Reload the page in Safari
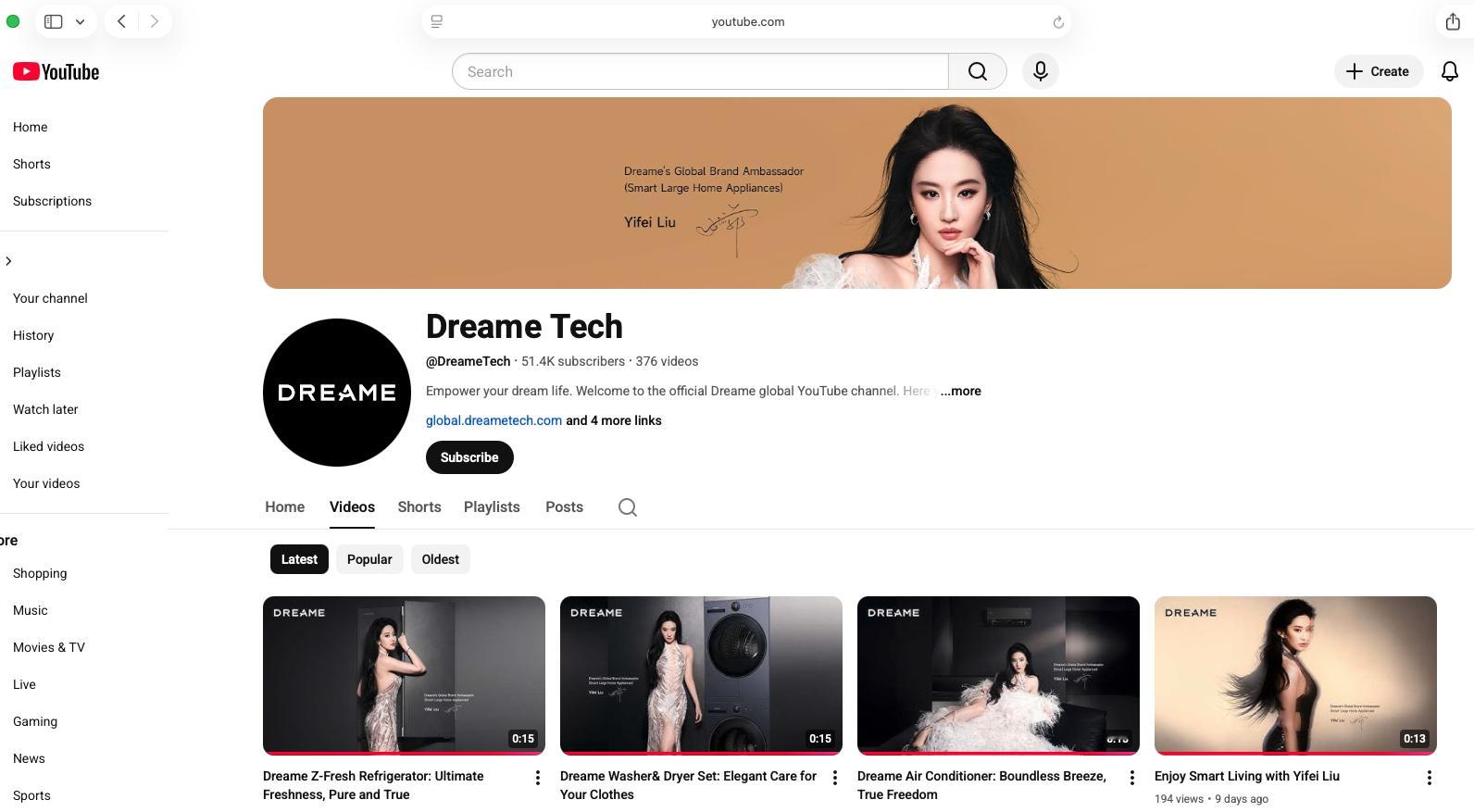1474x812 pixels. click(x=1058, y=21)
